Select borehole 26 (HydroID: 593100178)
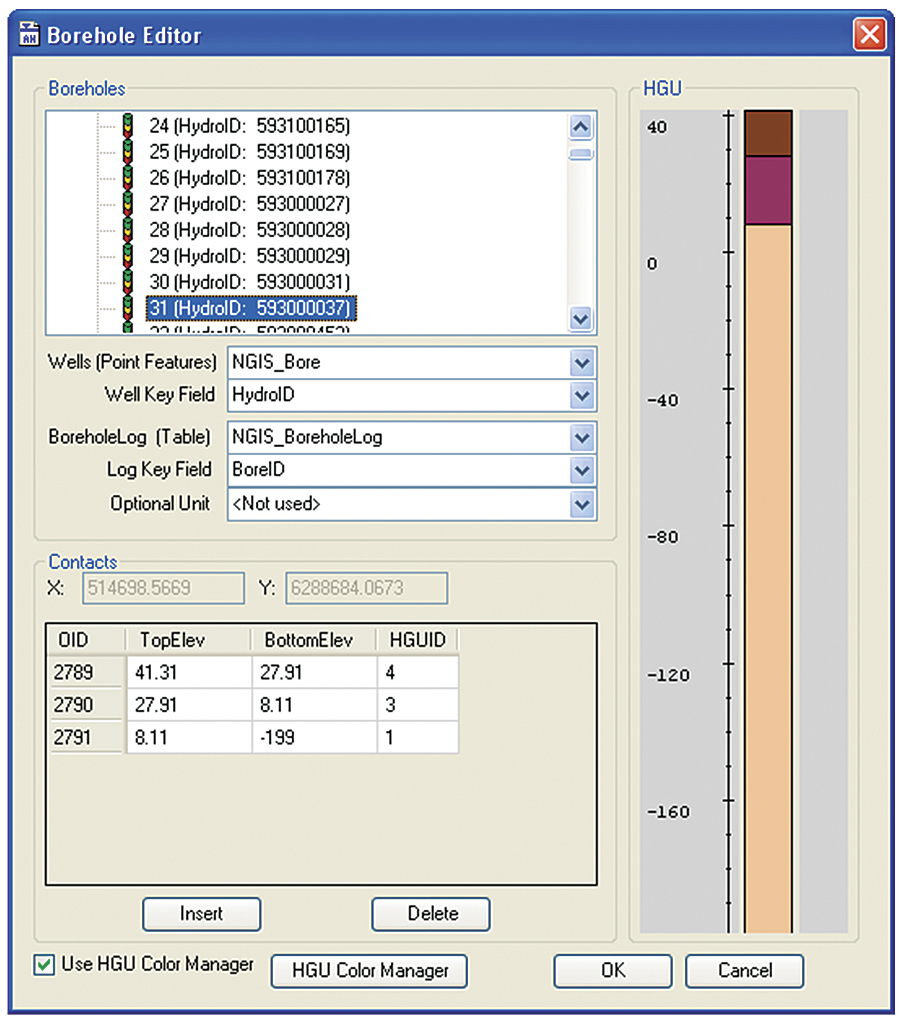Image resolution: width=900 pixels, height=1020 pixels. [x=250, y=178]
